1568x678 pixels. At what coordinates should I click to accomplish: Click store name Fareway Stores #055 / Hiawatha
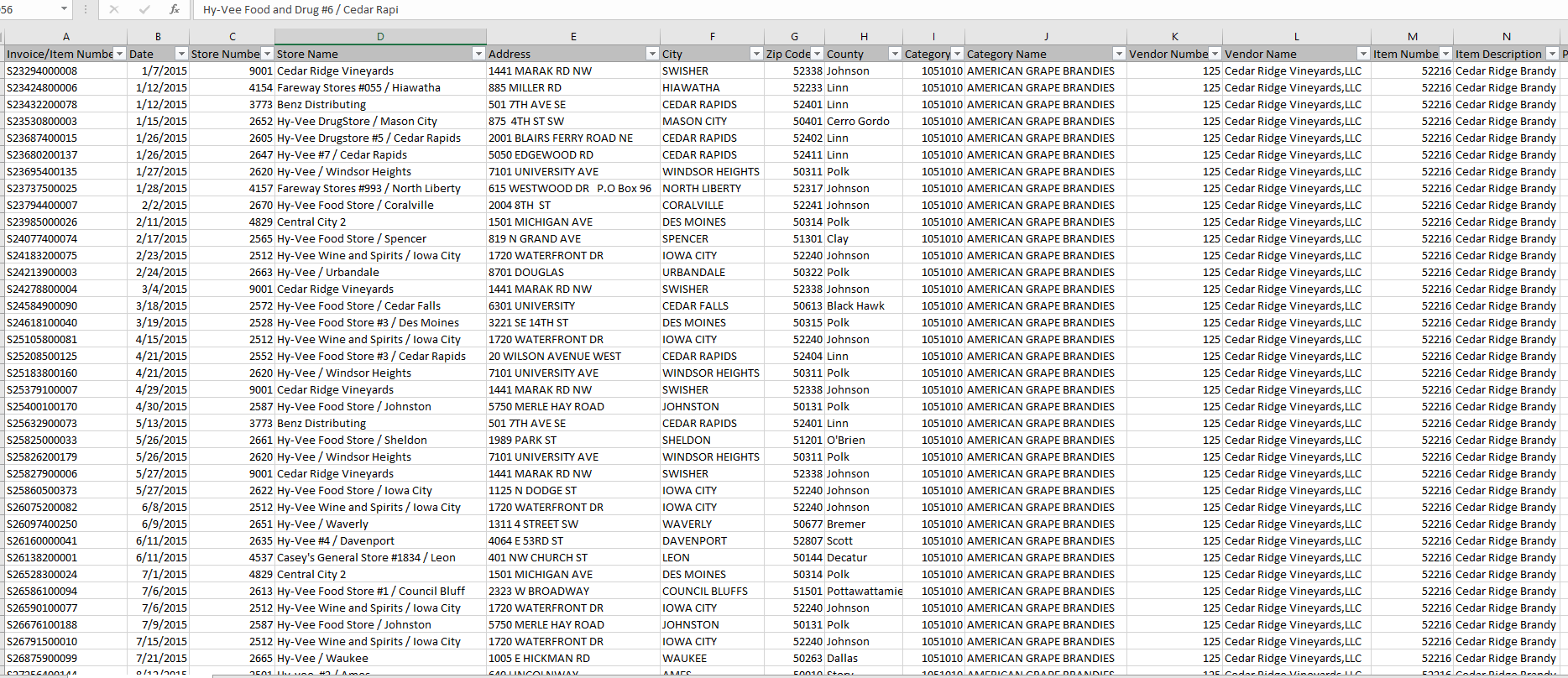pos(380,87)
